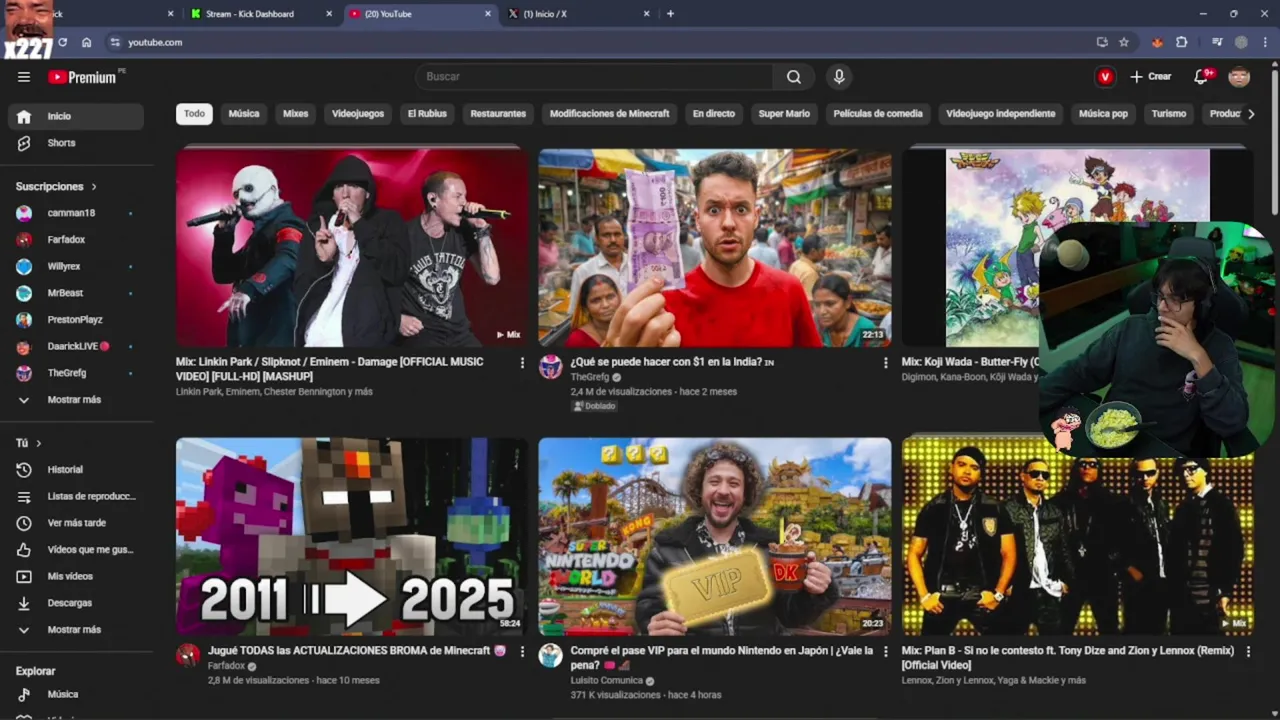Select En directo filter chip
The height and width of the screenshot is (720, 1280).
(x=714, y=114)
